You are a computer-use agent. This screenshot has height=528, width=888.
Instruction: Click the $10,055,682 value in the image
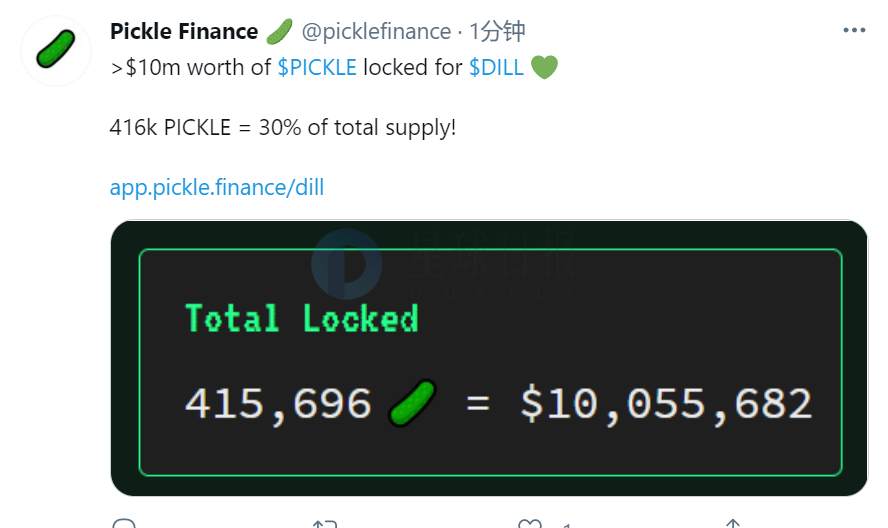666,404
